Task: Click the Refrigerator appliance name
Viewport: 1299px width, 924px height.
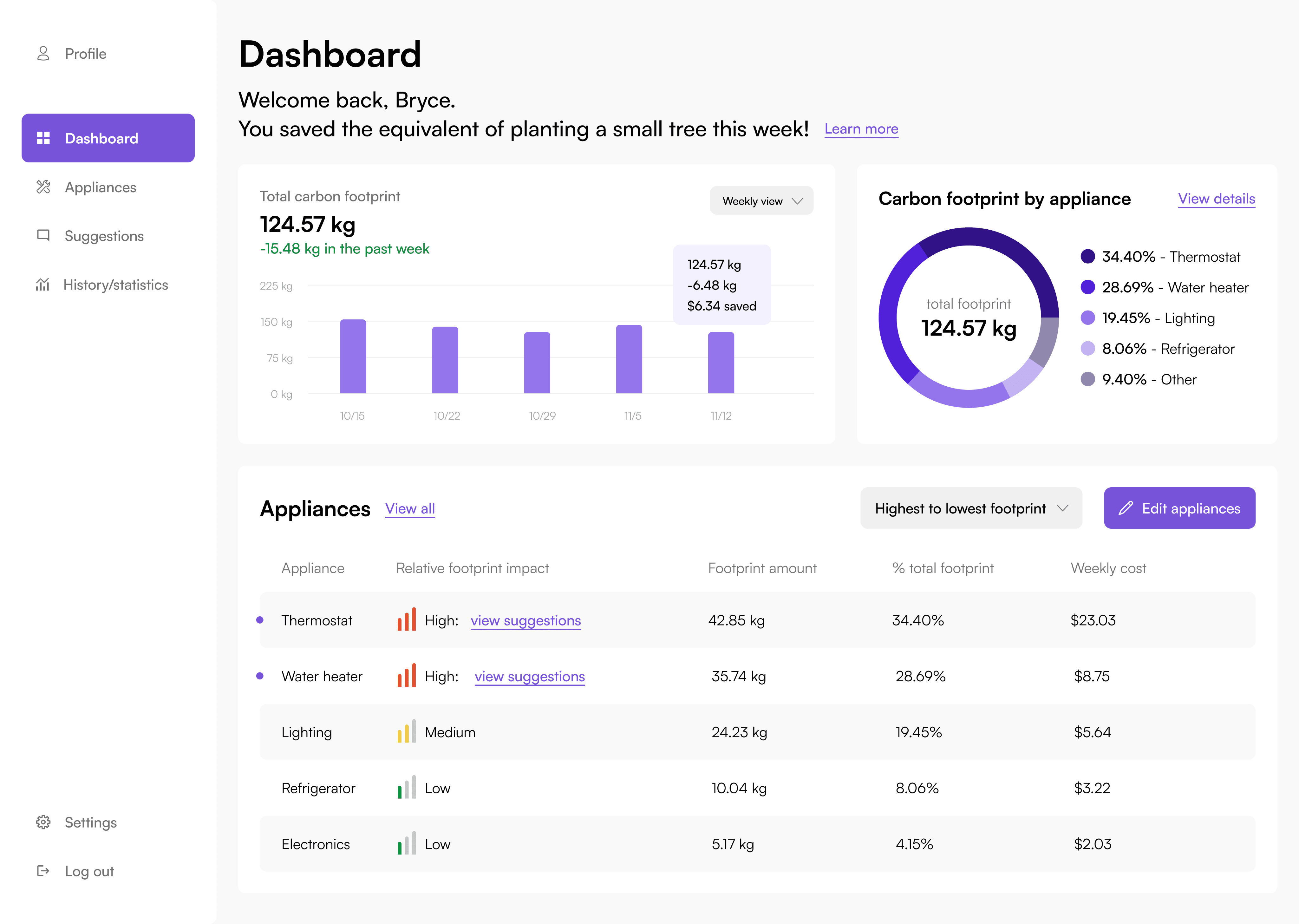Action: click(x=318, y=788)
